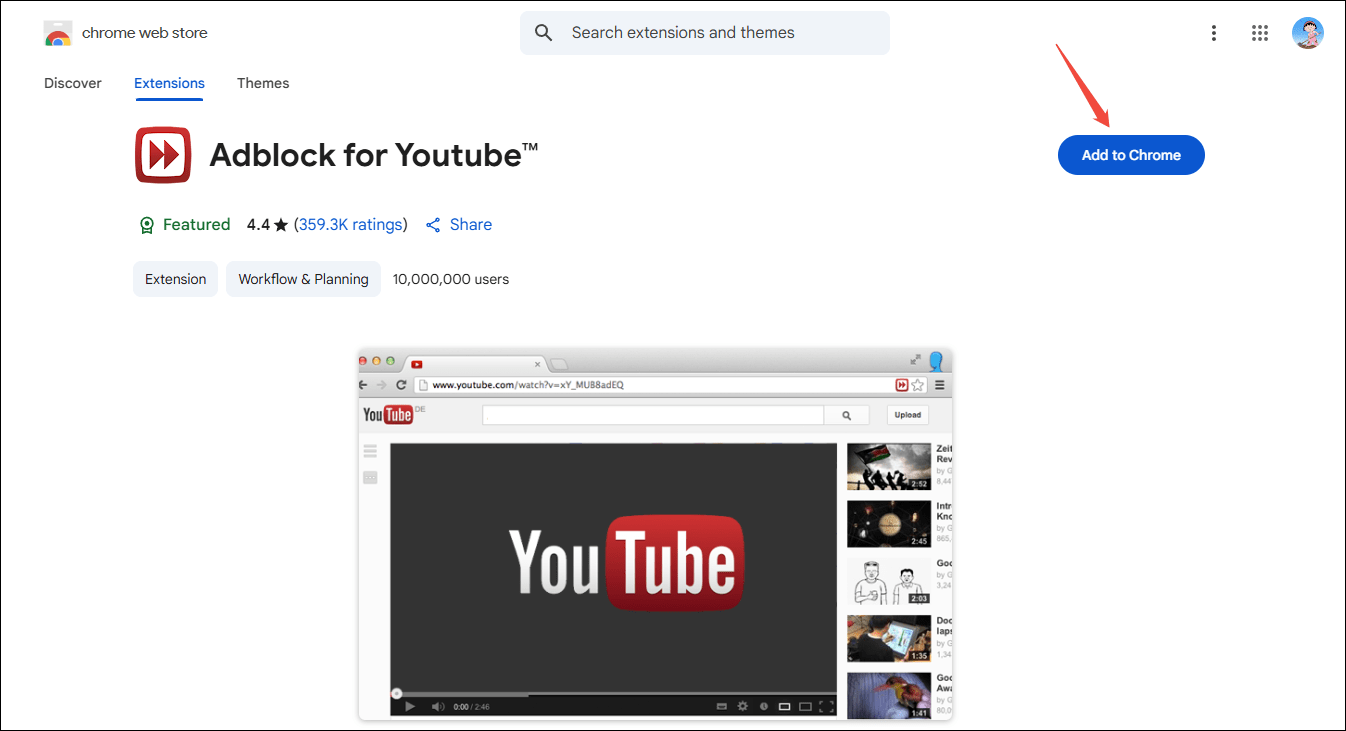Click the search magnifier icon
The image size is (1346, 731).
coord(544,33)
